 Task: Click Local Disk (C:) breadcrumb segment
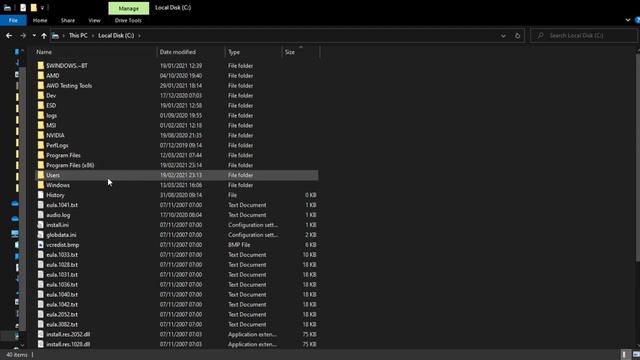pos(116,36)
